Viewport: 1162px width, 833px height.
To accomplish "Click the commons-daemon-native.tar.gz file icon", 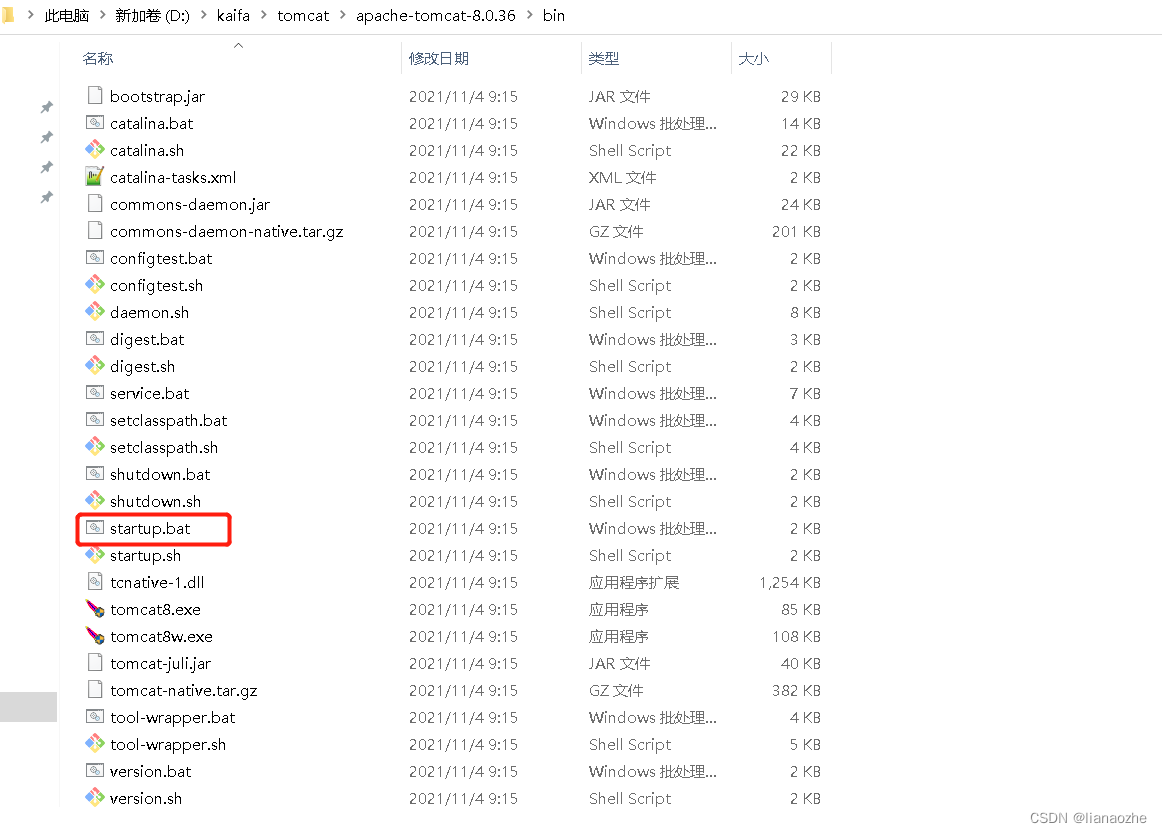I will click(x=95, y=230).
